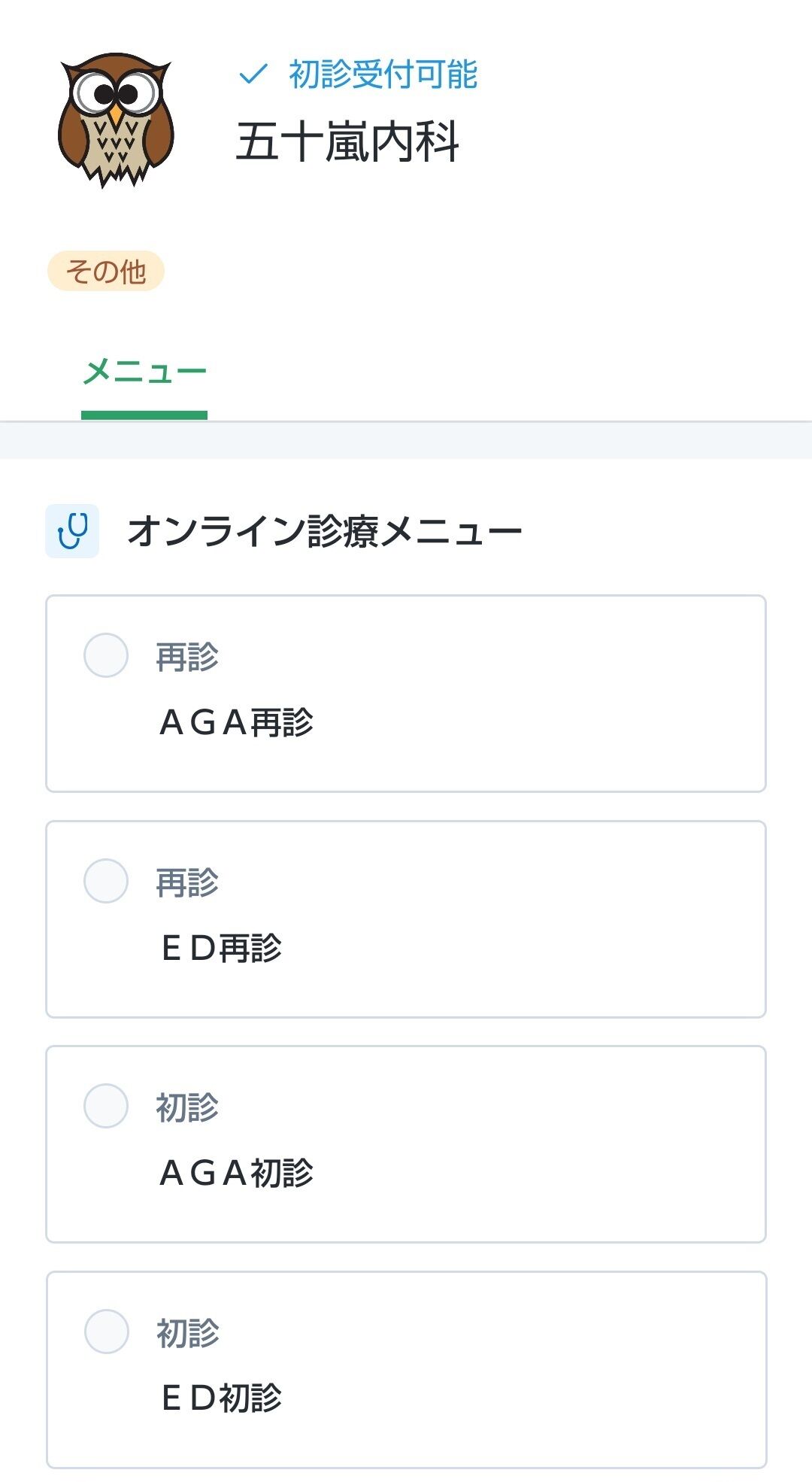812x1482 pixels.
Task: Click the stethoscope icon beside online menu
Action: pos(72,531)
